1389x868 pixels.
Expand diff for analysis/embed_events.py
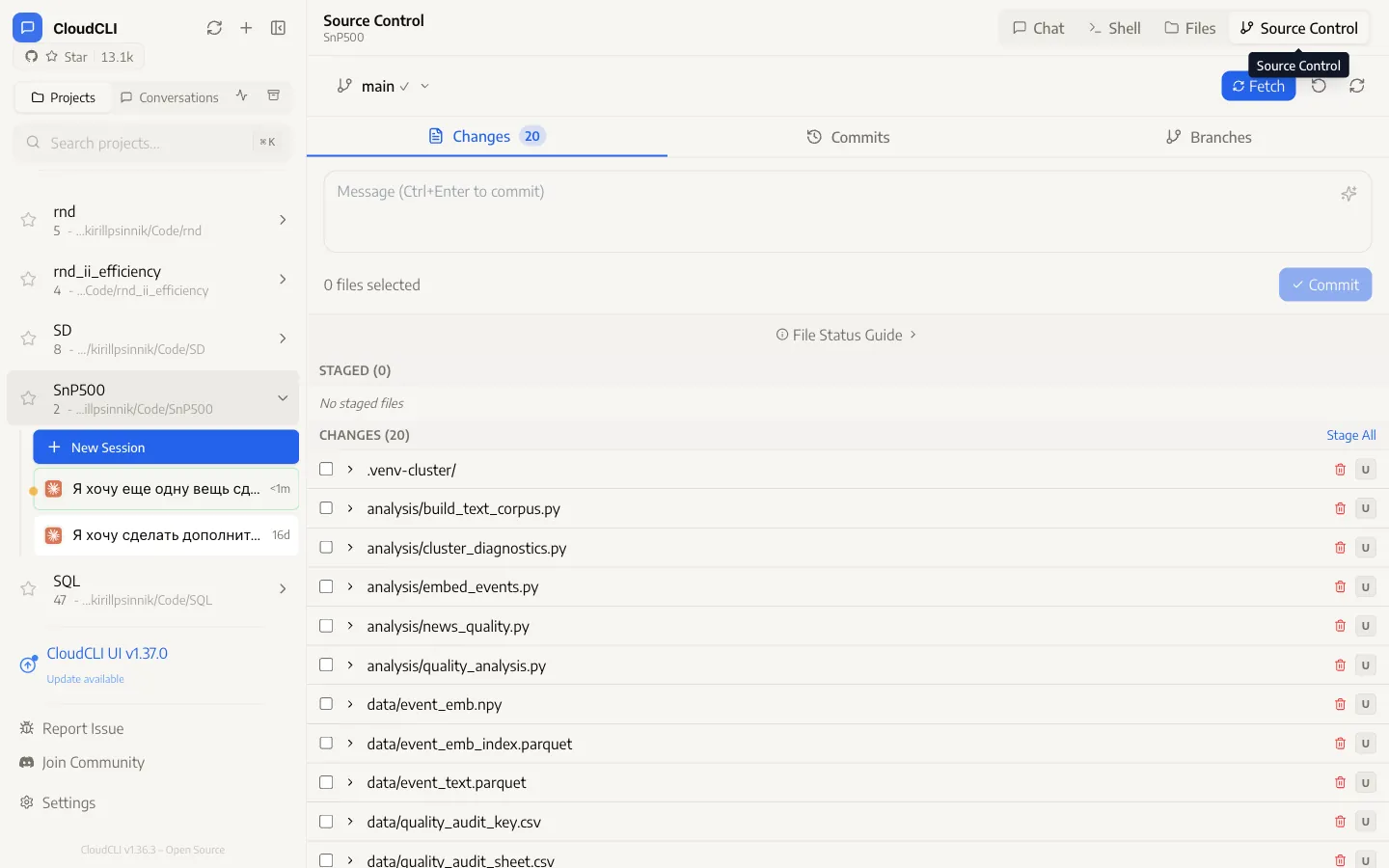350,586
